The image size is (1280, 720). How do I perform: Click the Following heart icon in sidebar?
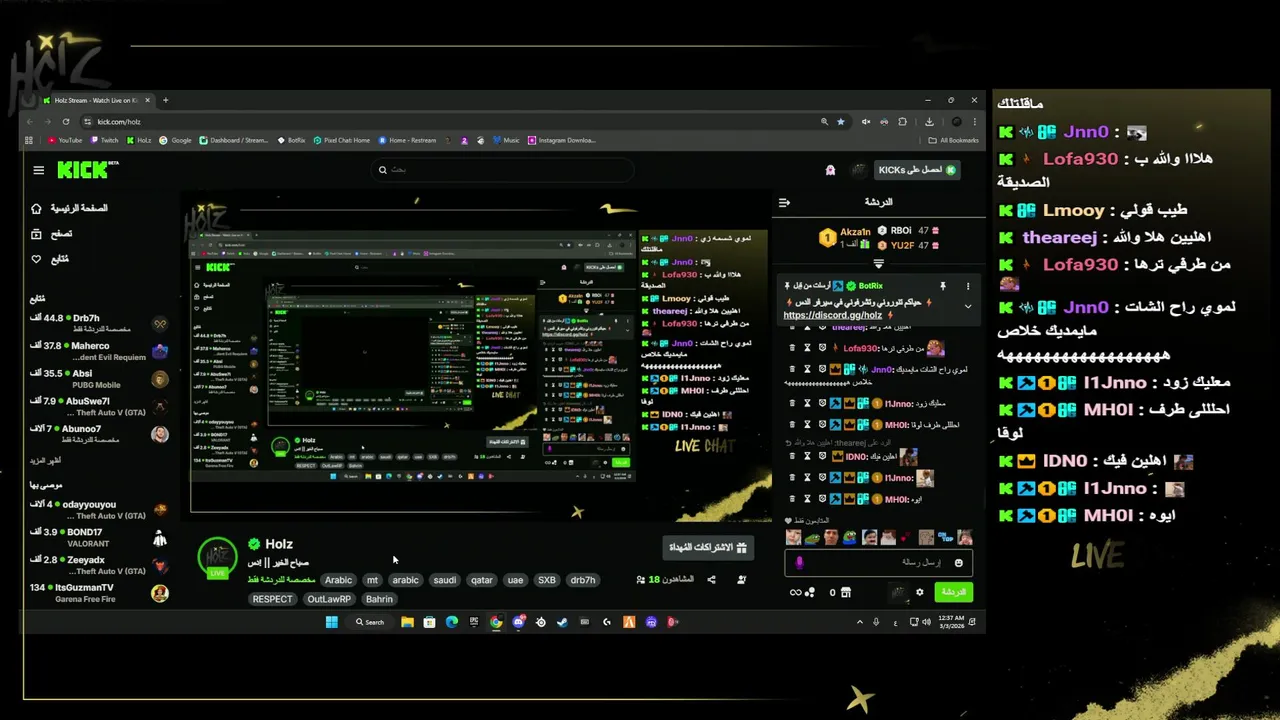point(37,259)
